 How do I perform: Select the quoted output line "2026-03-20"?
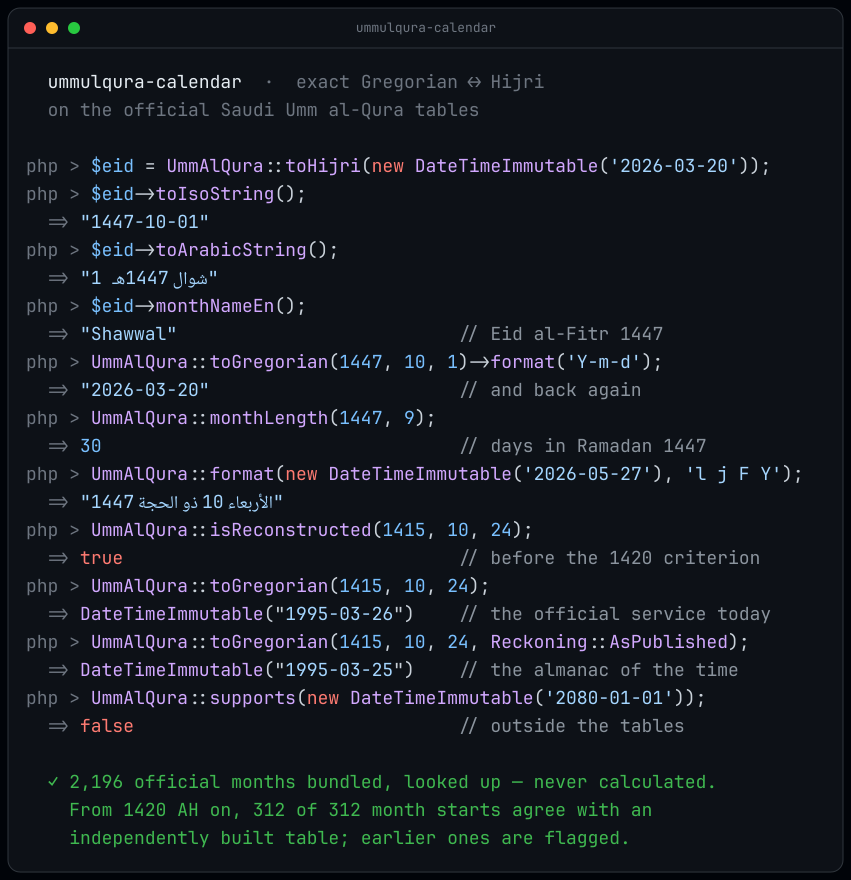point(144,390)
